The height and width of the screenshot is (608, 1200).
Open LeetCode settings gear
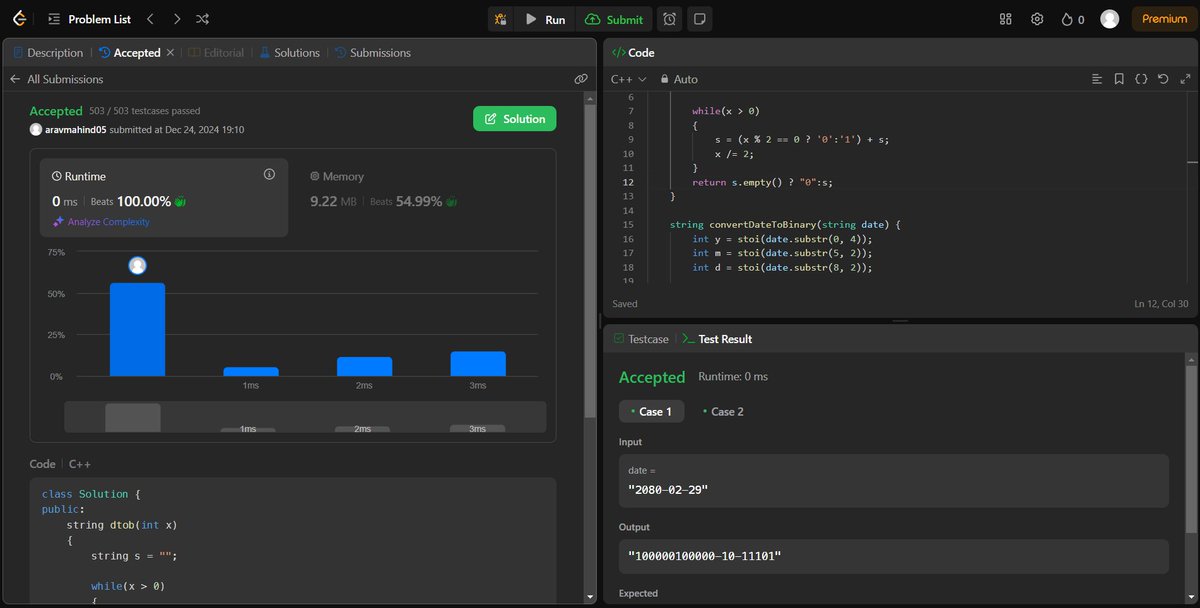[1037, 18]
